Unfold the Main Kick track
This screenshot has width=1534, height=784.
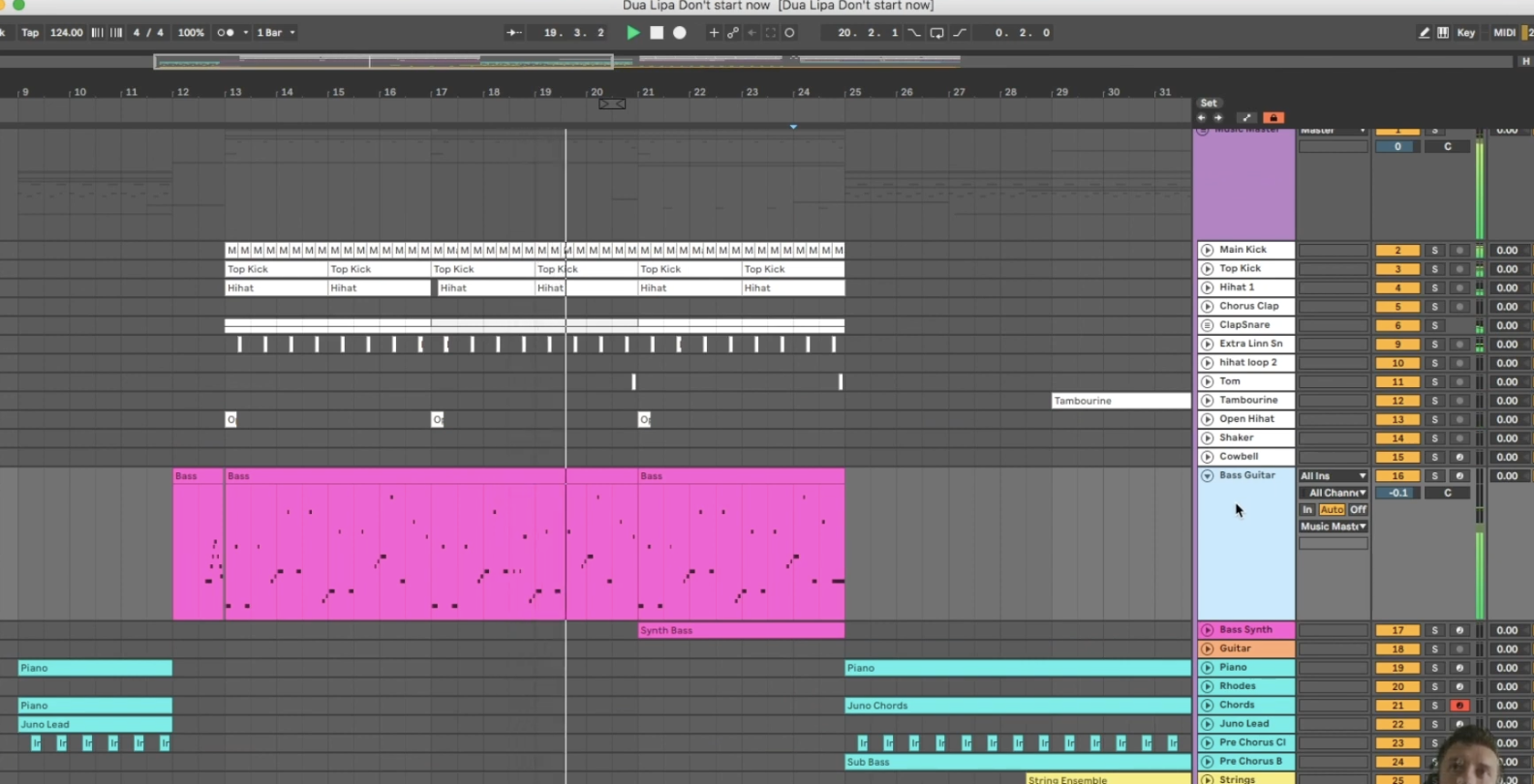point(1207,250)
